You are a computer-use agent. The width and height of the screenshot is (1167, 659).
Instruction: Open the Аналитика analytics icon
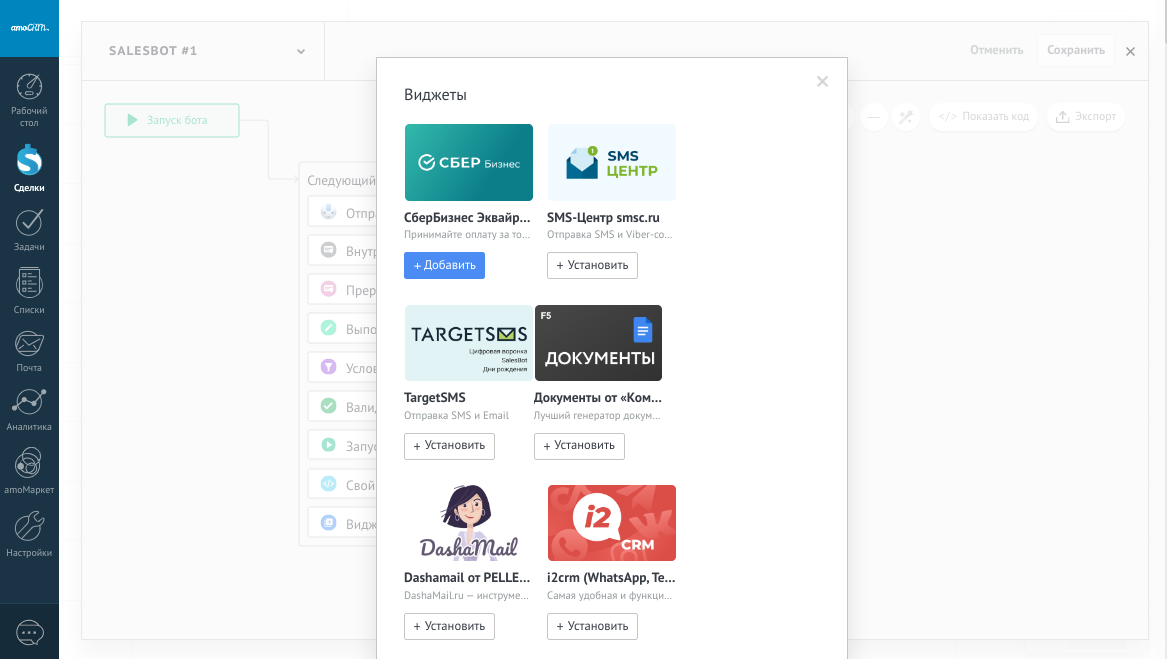point(29,404)
